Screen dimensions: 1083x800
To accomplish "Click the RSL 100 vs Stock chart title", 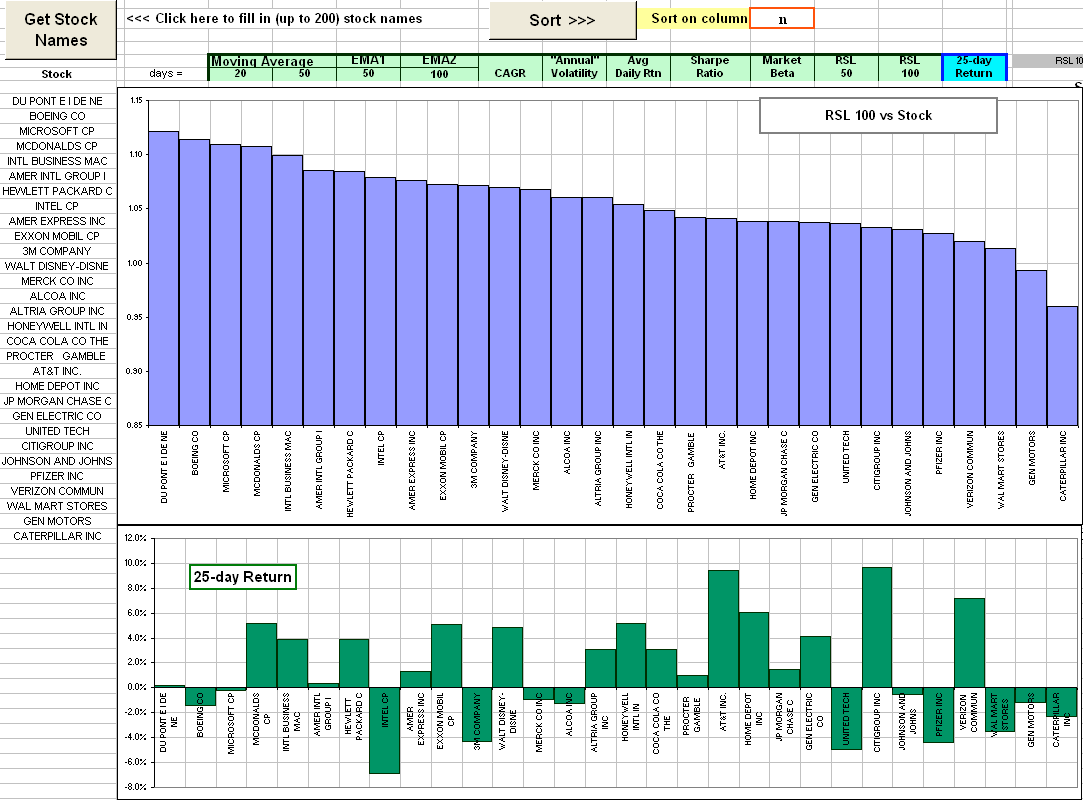I will coord(878,115).
